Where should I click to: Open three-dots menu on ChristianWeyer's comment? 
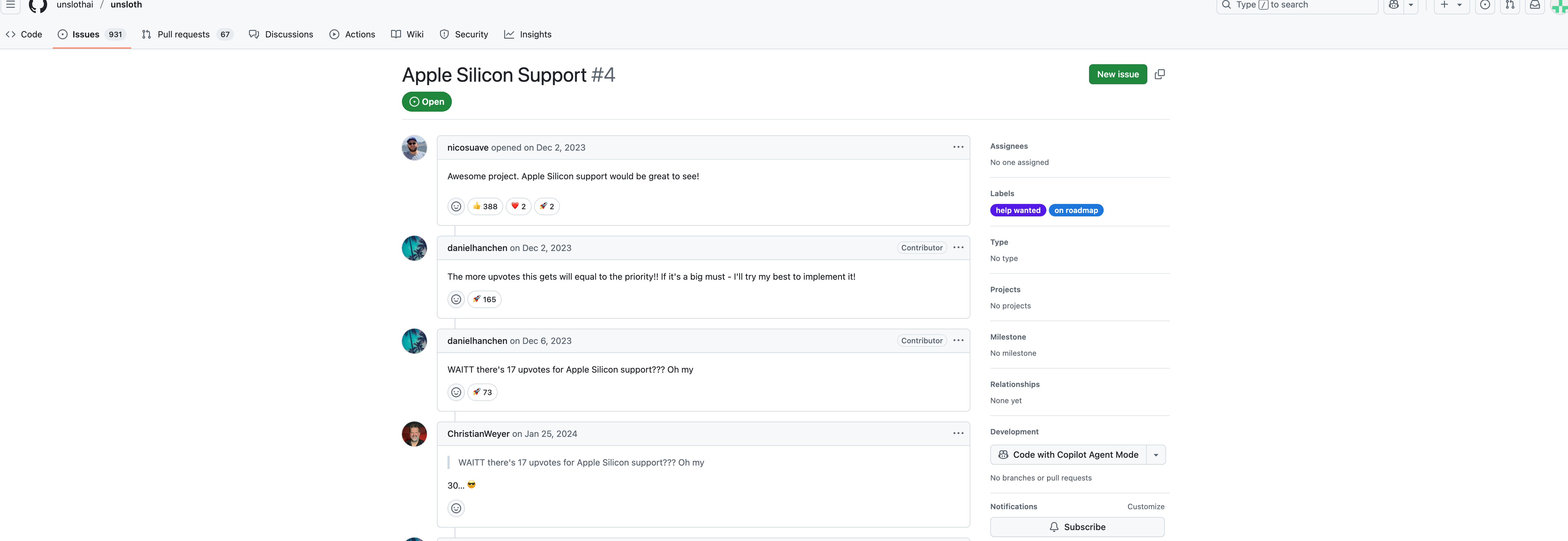(x=958, y=433)
